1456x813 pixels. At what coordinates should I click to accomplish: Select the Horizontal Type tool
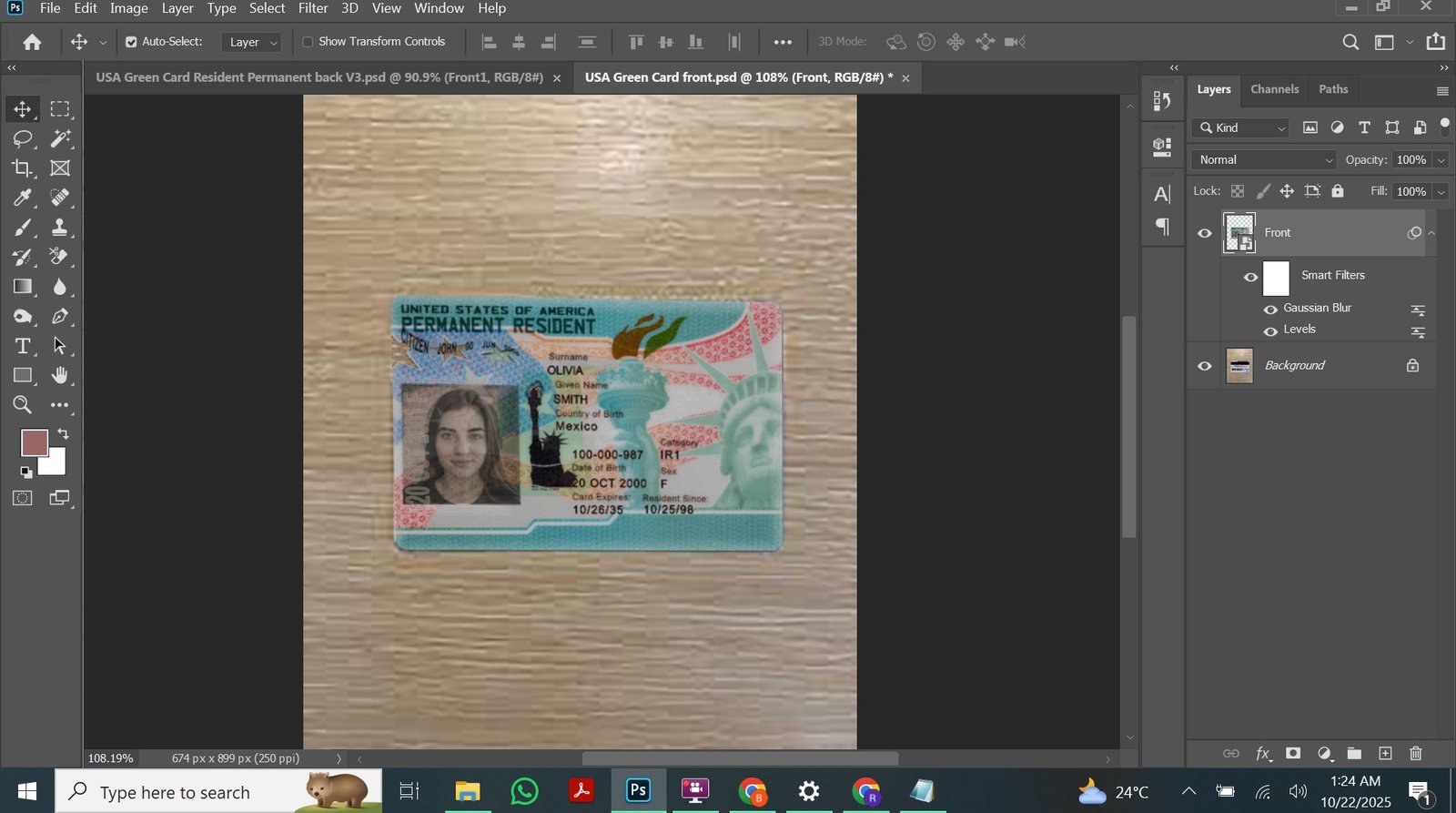click(x=22, y=346)
